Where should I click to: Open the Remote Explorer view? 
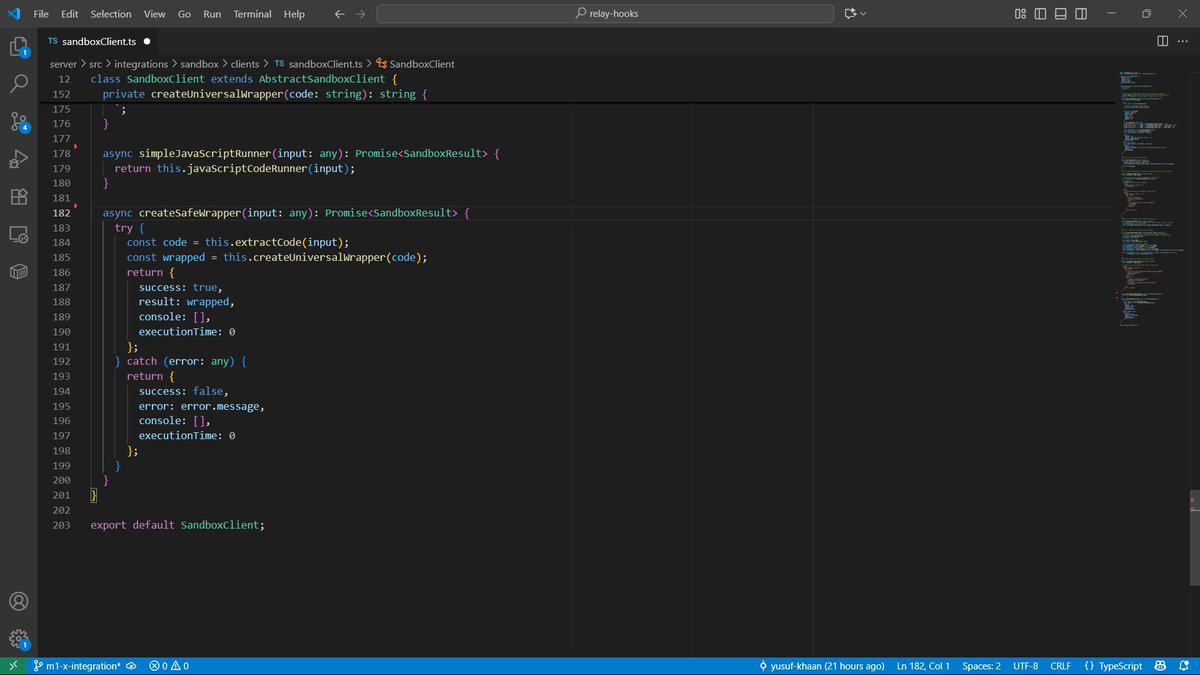(x=18, y=234)
